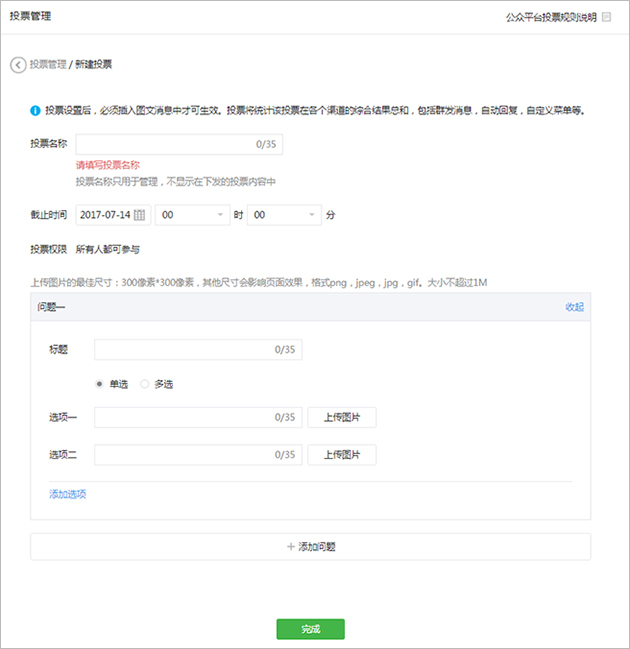This screenshot has width=630, height=649.
Task: Click the back arrow circle icon
Action: click(18, 65)
